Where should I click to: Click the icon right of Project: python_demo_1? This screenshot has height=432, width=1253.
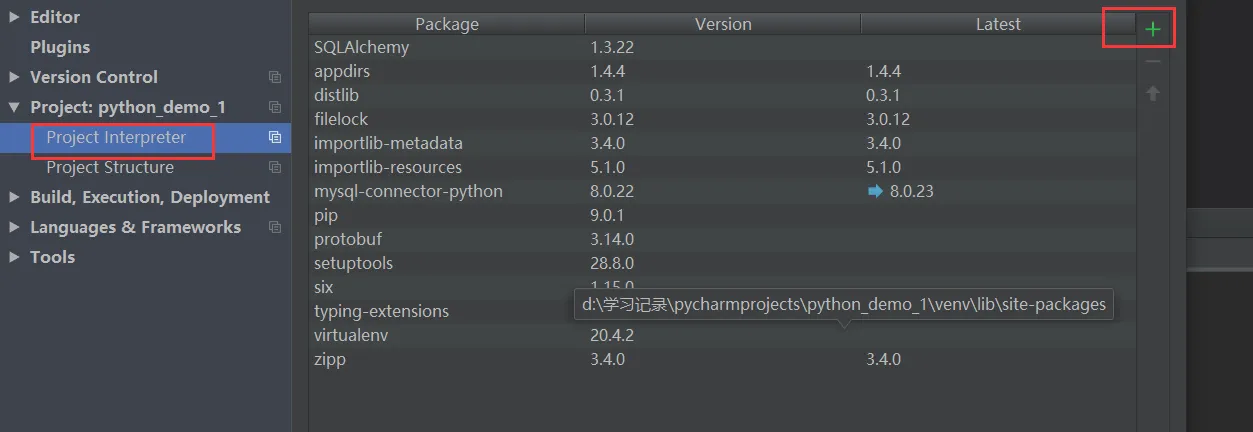coord(275,107)
